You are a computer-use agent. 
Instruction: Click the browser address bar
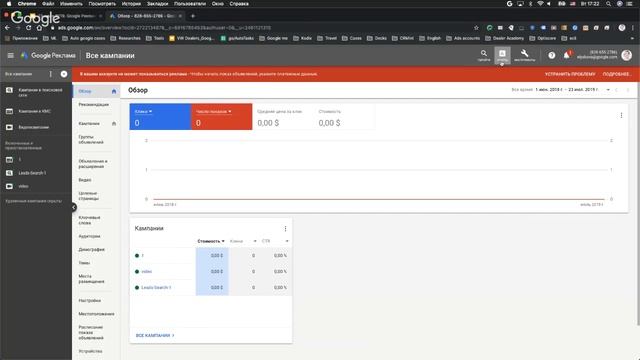(261, 28)
